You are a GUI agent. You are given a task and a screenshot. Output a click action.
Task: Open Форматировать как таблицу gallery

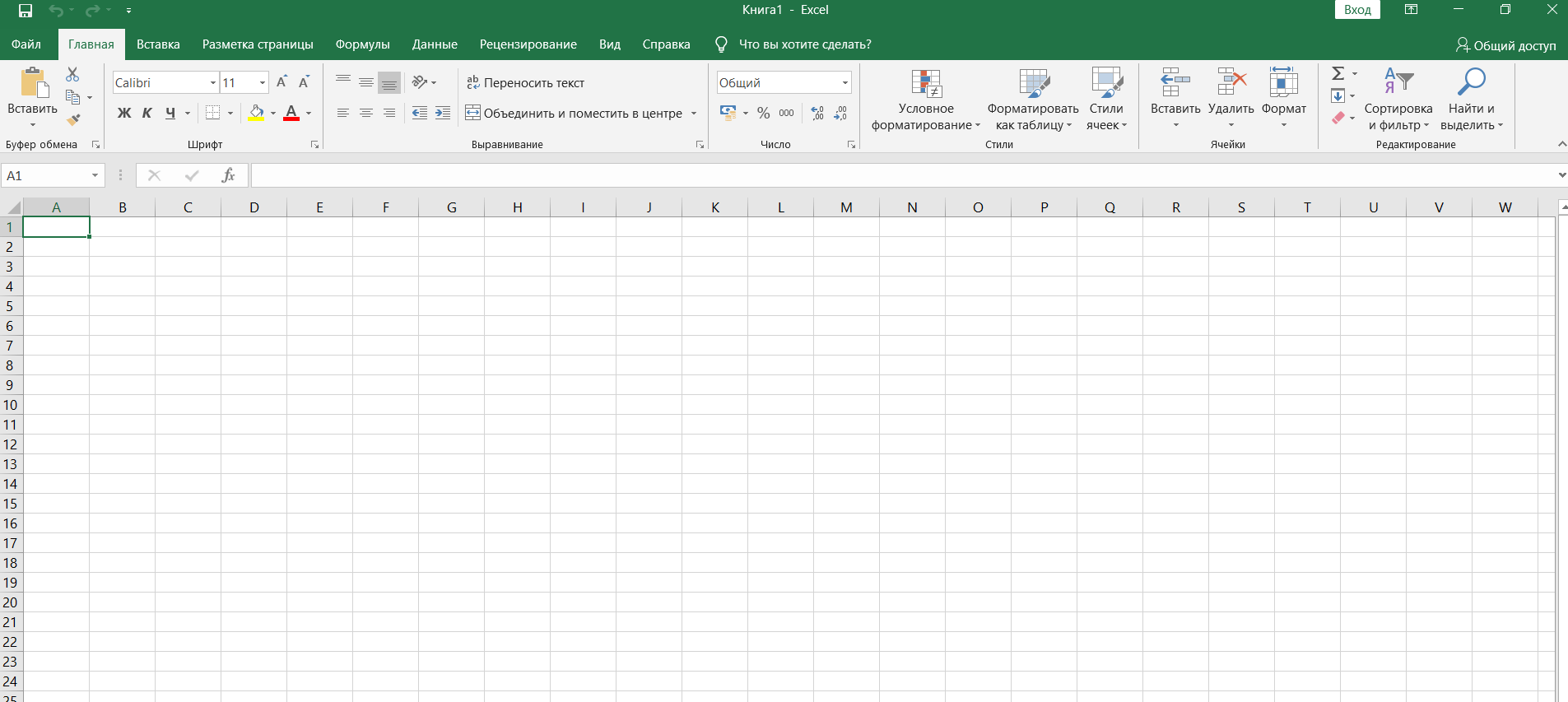[1033, 100]
